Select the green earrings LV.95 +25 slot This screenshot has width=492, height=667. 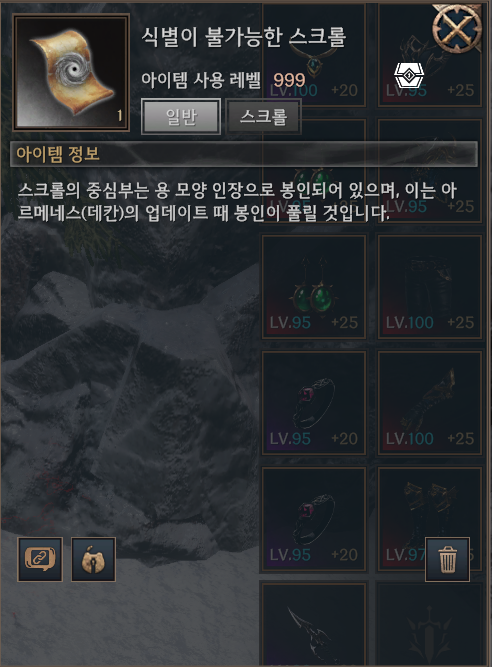(x=314, y=287)
